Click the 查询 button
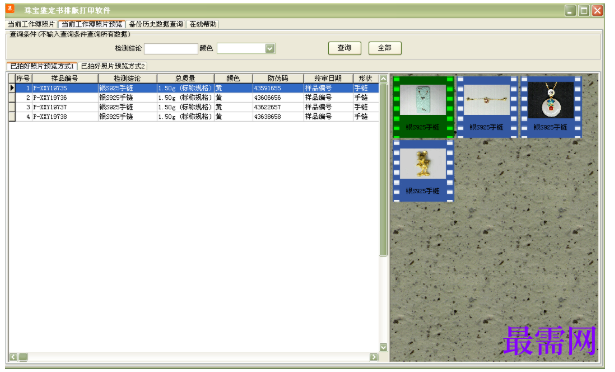 pyautogui.click(x=344, y=48)
